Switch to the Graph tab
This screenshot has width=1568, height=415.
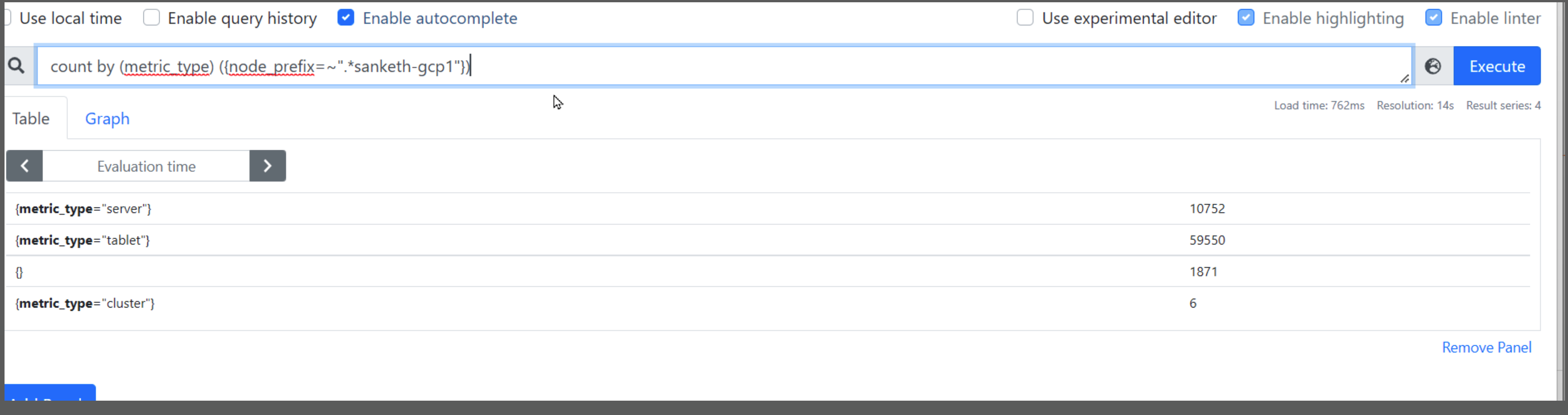[107, 118]
